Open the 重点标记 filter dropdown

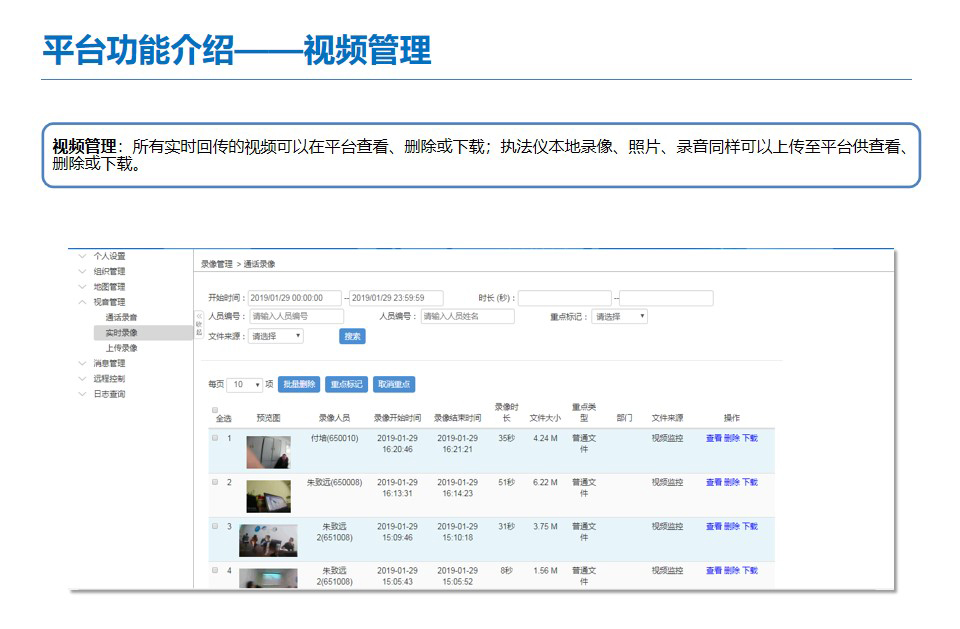pos(620,317)
